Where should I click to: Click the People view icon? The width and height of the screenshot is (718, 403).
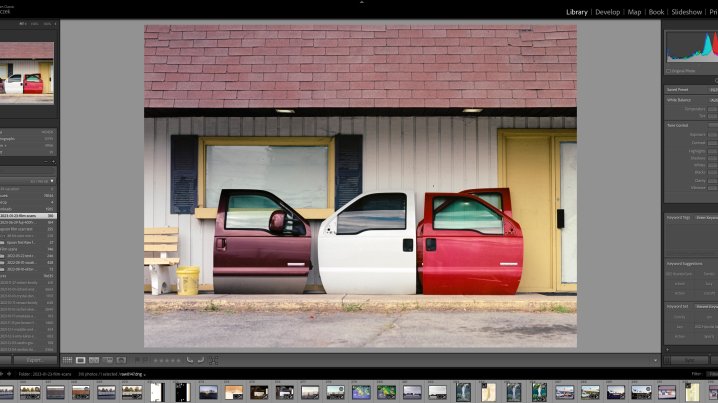coord(121,360)
